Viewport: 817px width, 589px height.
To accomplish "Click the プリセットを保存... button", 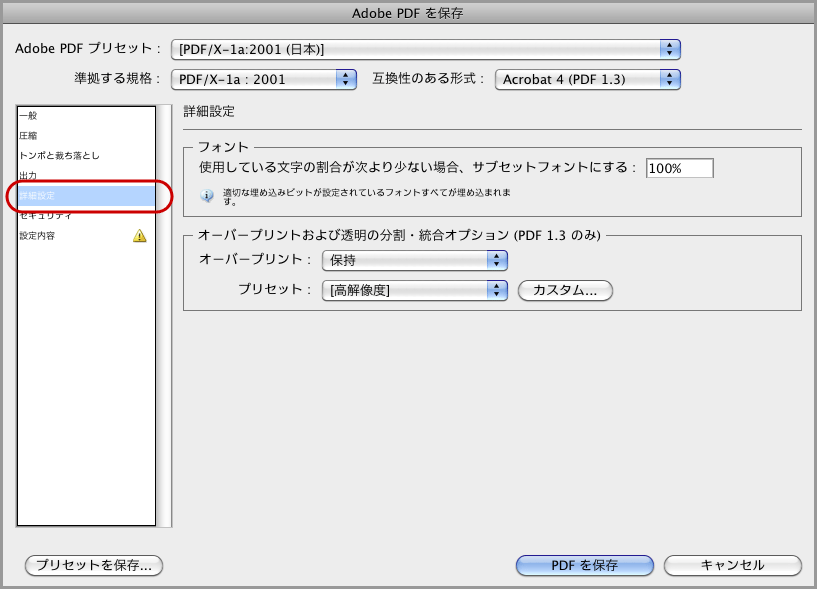I will 94,565.
